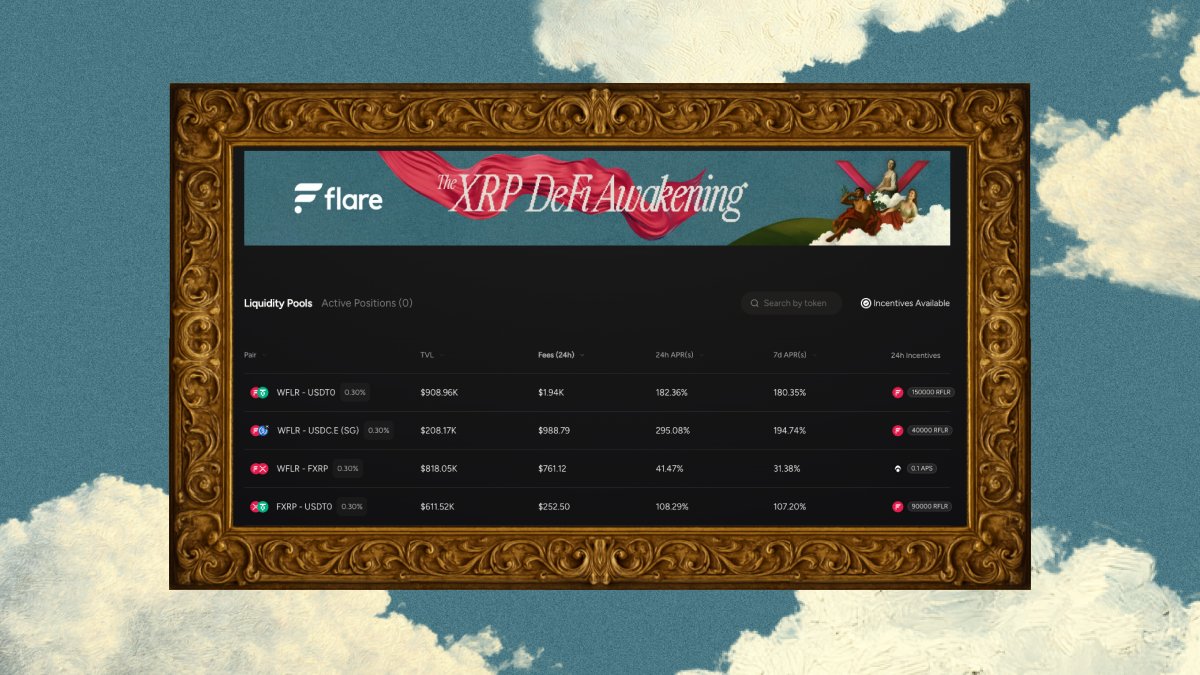Click the $252.50 fees value

click(554, 507)
